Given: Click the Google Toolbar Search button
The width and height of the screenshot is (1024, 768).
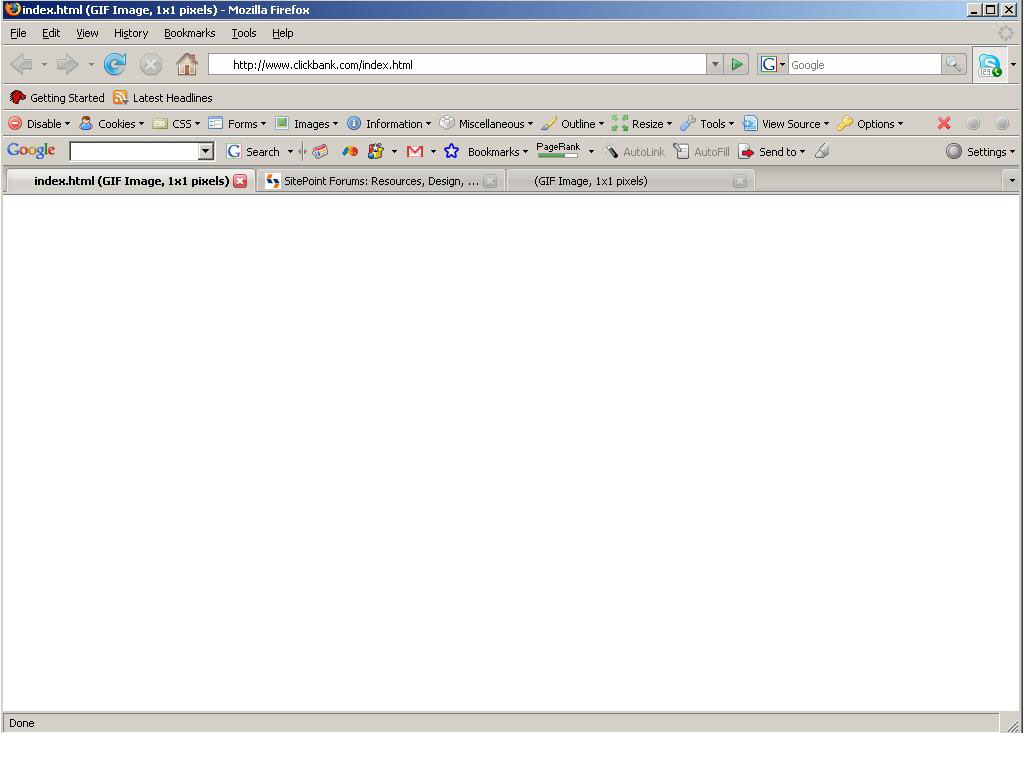Looking at the screenshot, I should click(x=253, y=152).
